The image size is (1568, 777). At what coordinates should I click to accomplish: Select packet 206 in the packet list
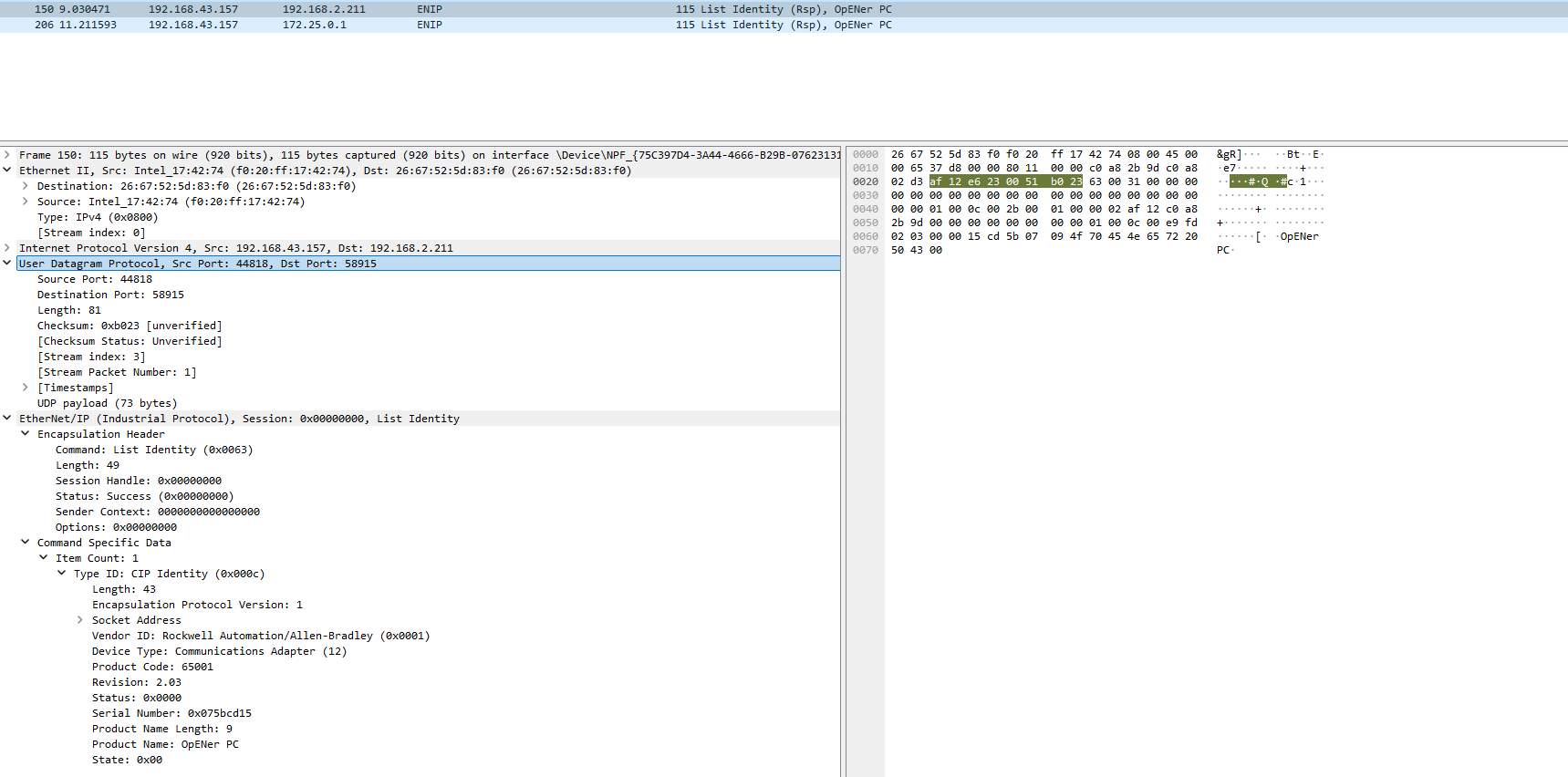point(784,25)
